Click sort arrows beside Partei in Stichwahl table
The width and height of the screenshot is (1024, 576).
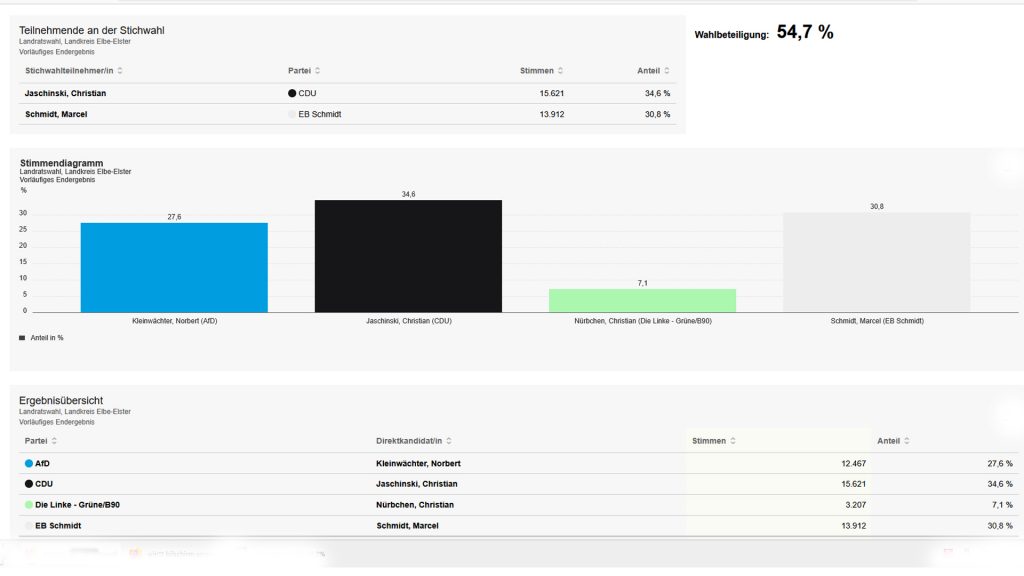[x=318, y=71]
